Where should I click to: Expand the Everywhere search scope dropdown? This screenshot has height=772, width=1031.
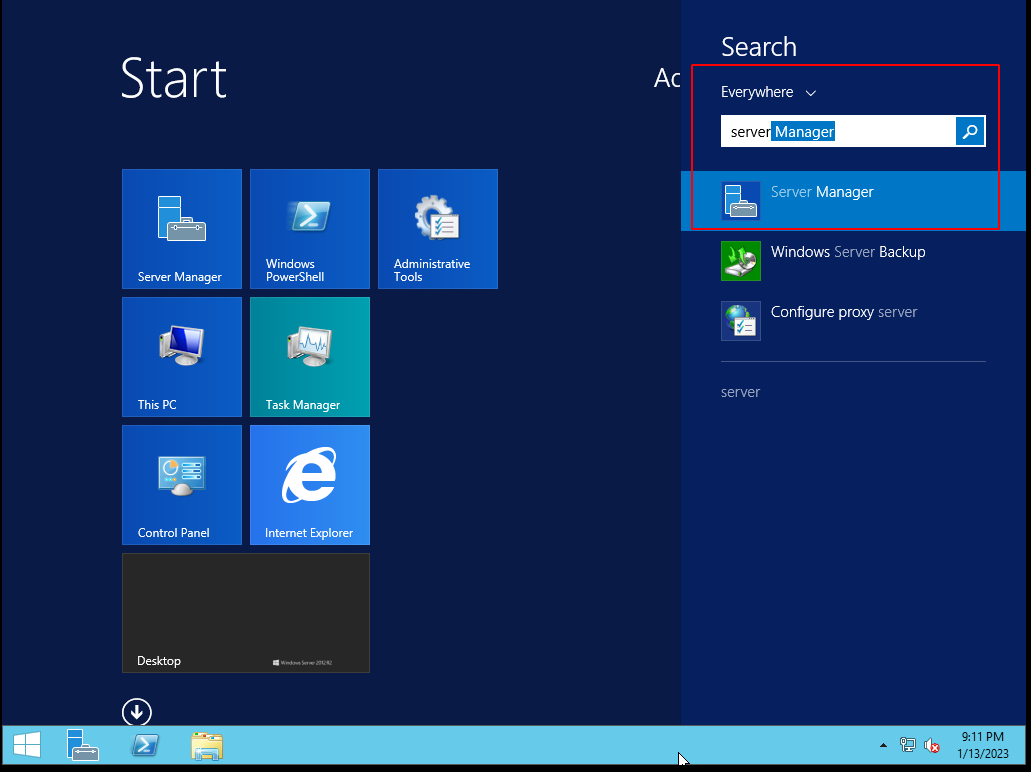pyautogui.click(x=768, y=92)
